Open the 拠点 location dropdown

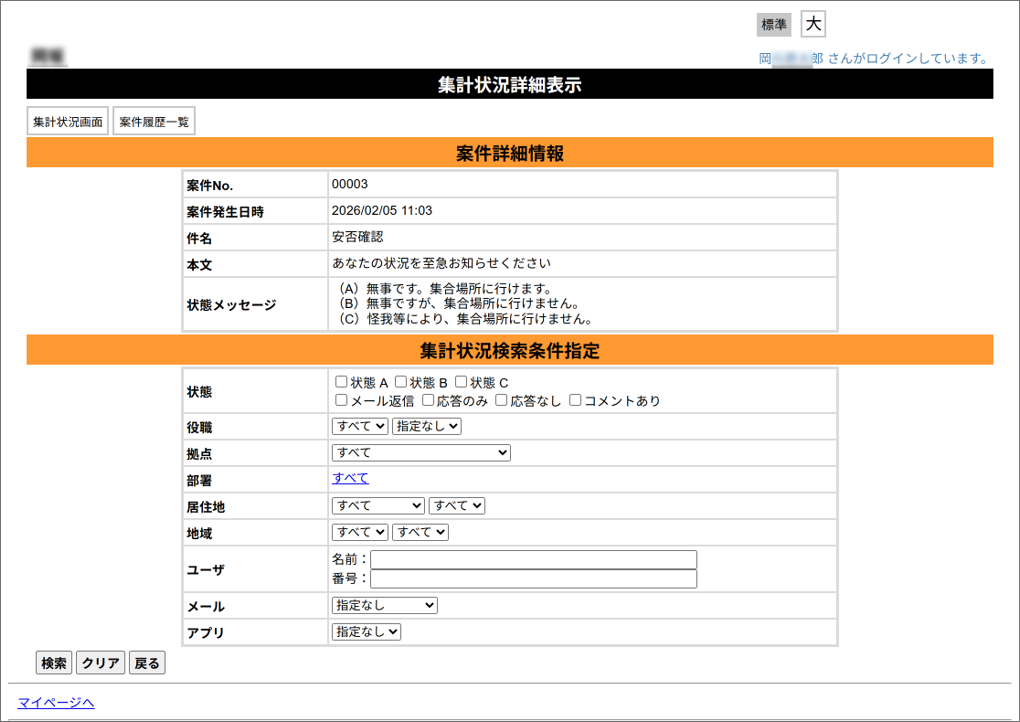[420, 452]
